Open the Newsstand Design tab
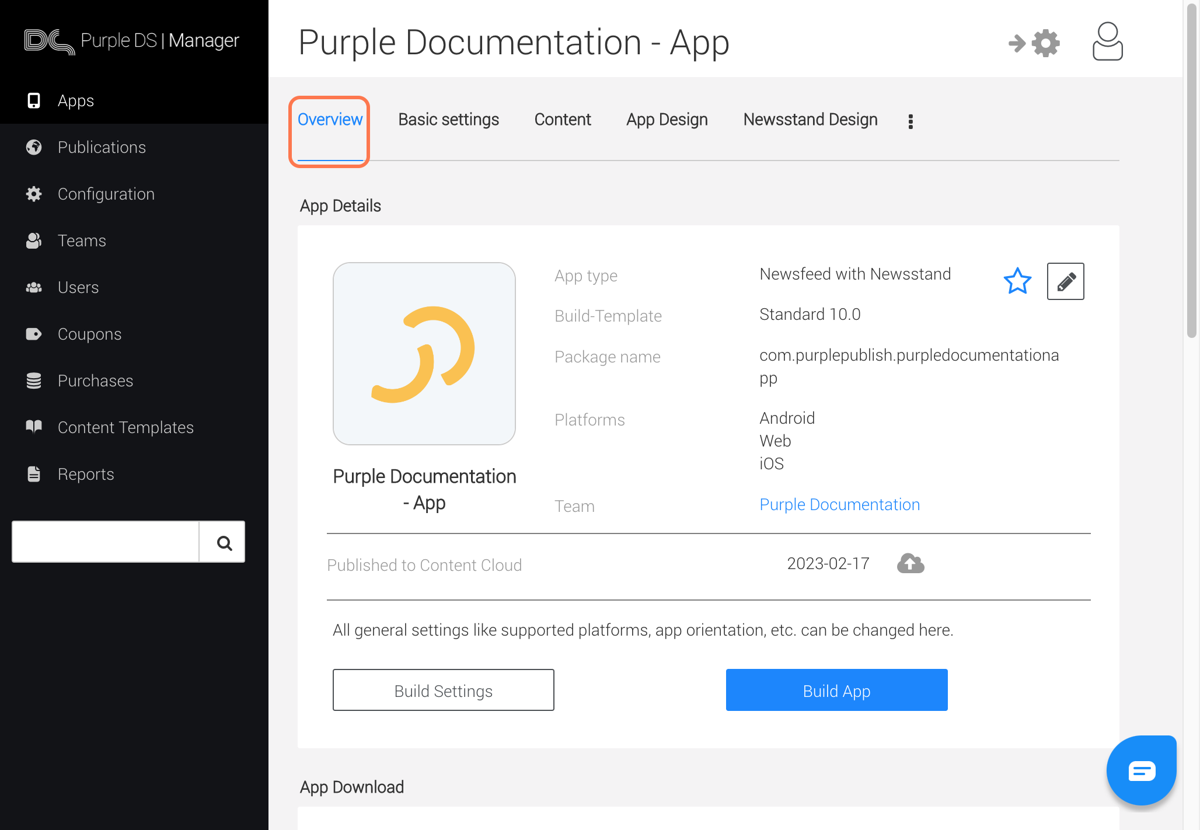 click(x=810, y=120)
